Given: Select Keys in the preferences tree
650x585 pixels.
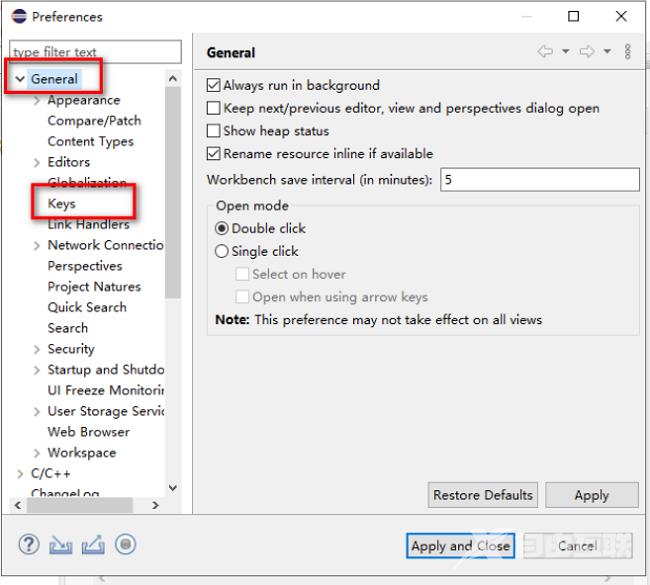Looking at the screenshot, I should tap(61, 203).
